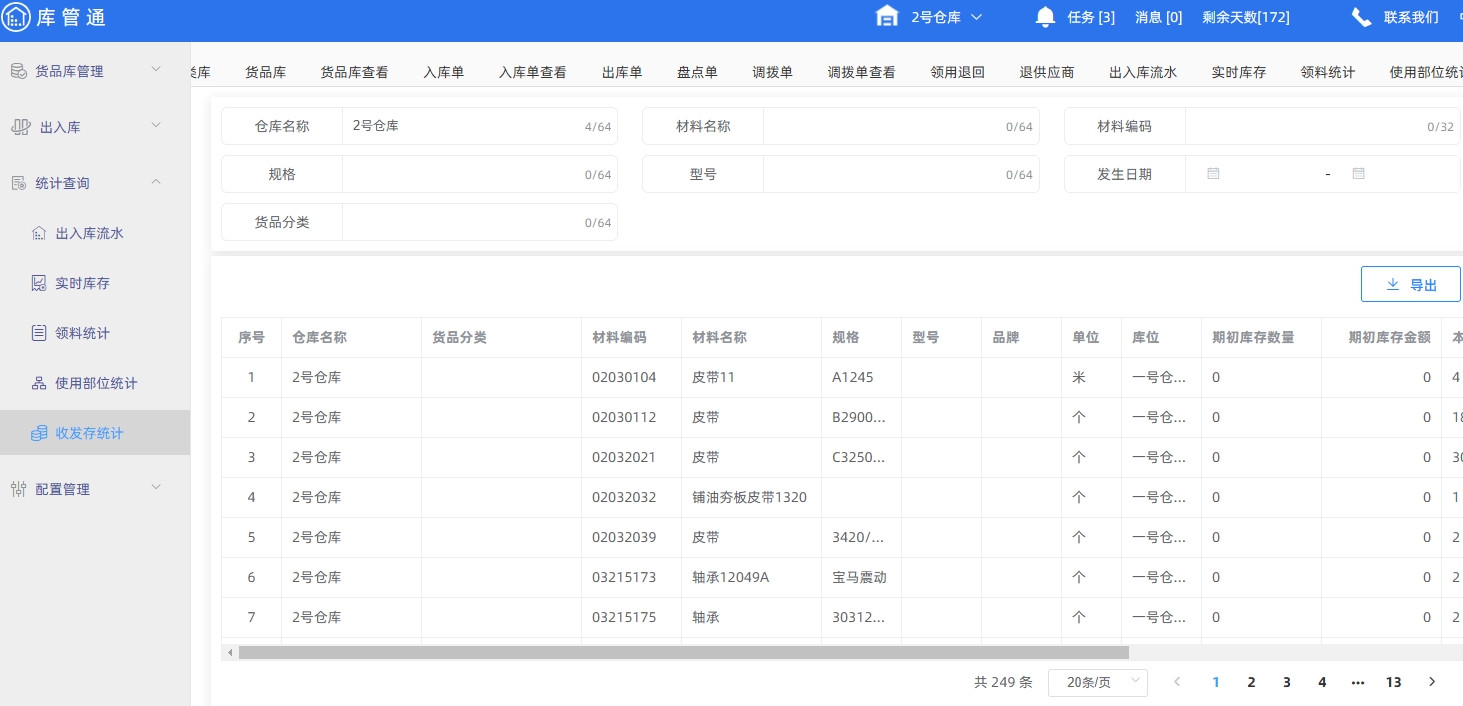Select the 轴承12049A cell
This screenshot has height=706, width=1463.
751,577
